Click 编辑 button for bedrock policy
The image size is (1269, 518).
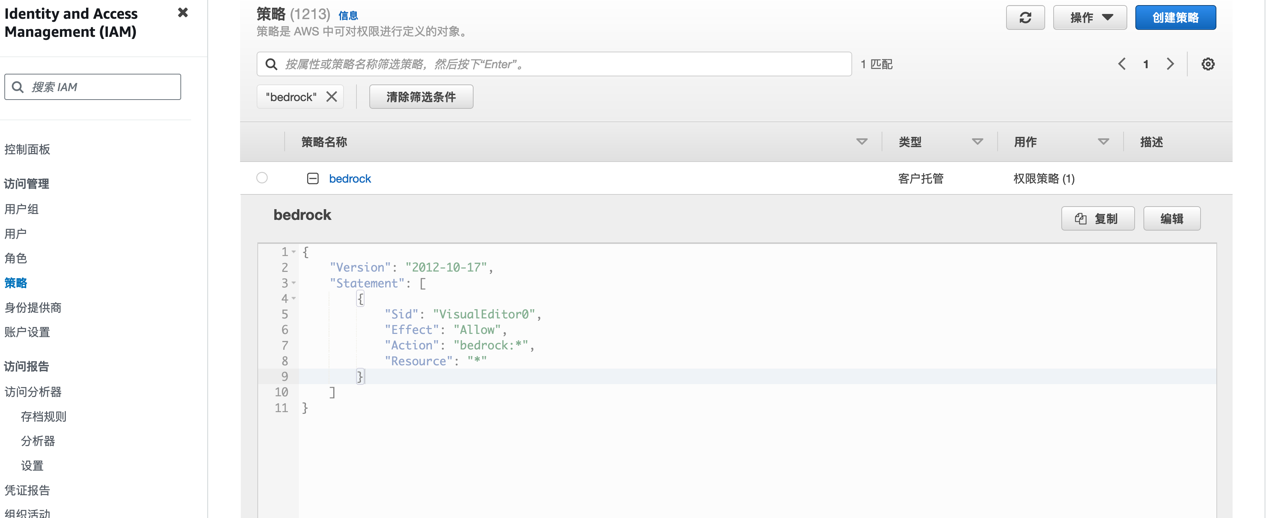(x=1172, y=219)
